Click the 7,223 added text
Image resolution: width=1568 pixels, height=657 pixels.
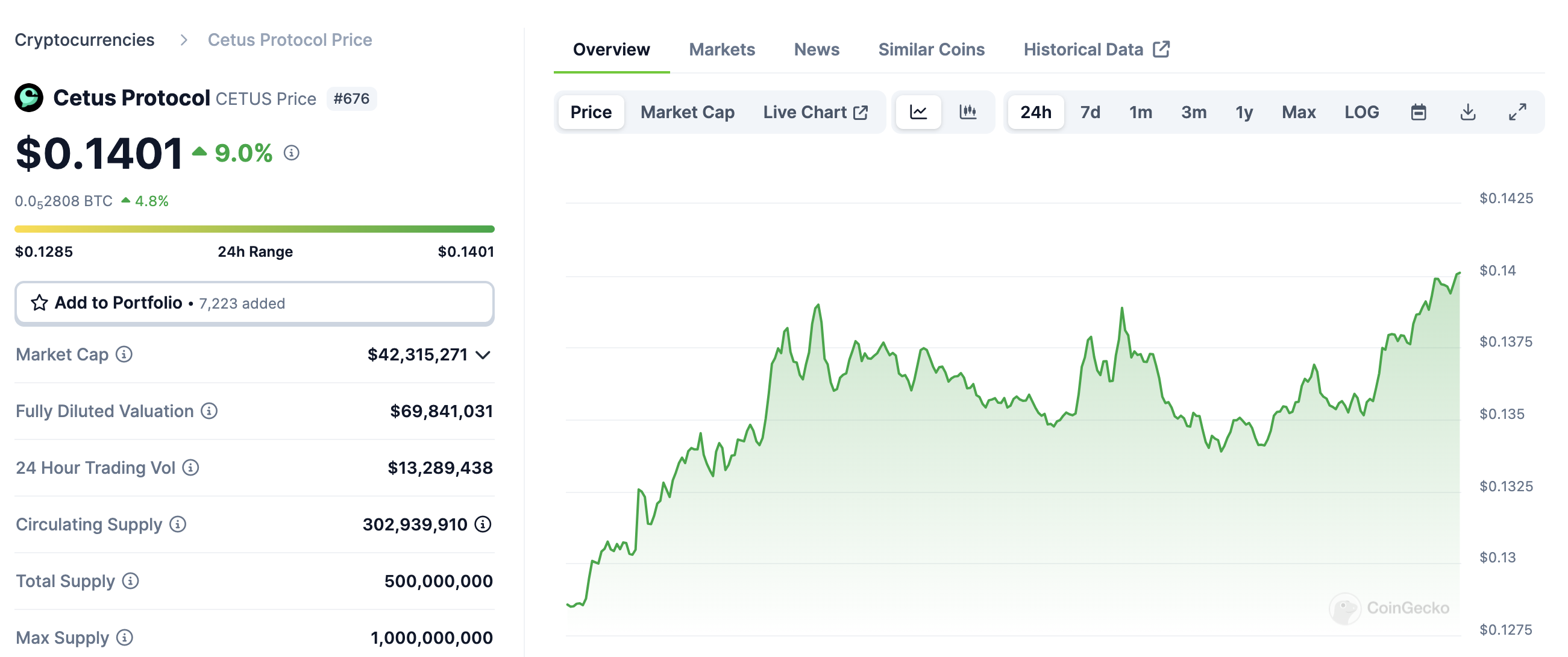click(242, 303)
